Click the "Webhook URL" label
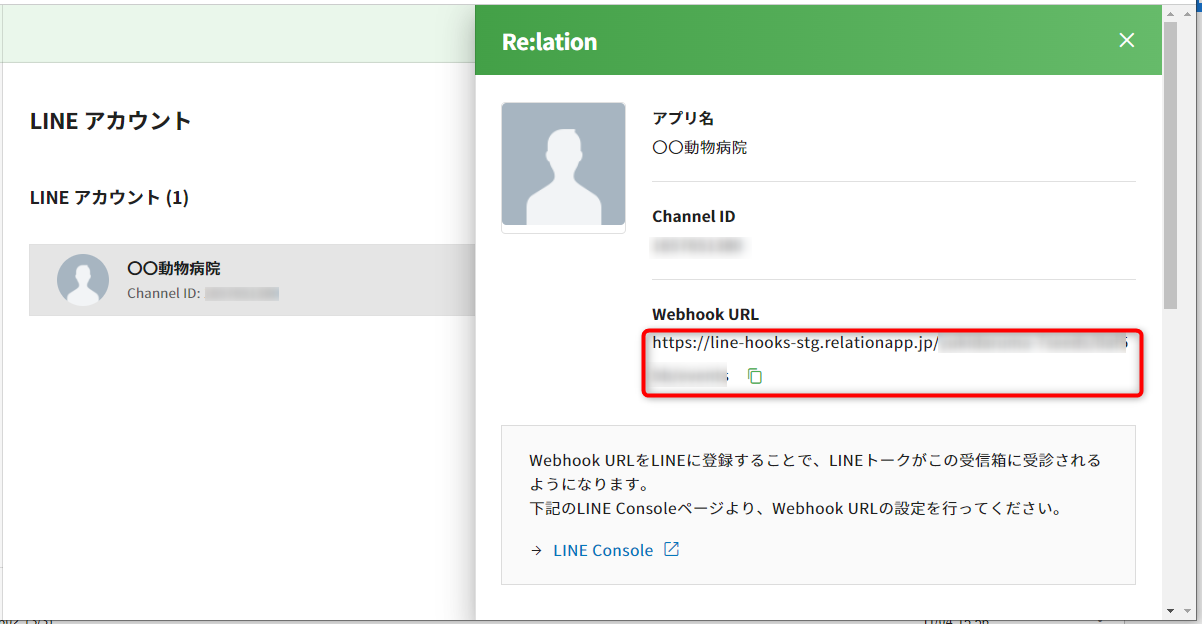This screenshot has height=624, width=1202. point(705,314)
